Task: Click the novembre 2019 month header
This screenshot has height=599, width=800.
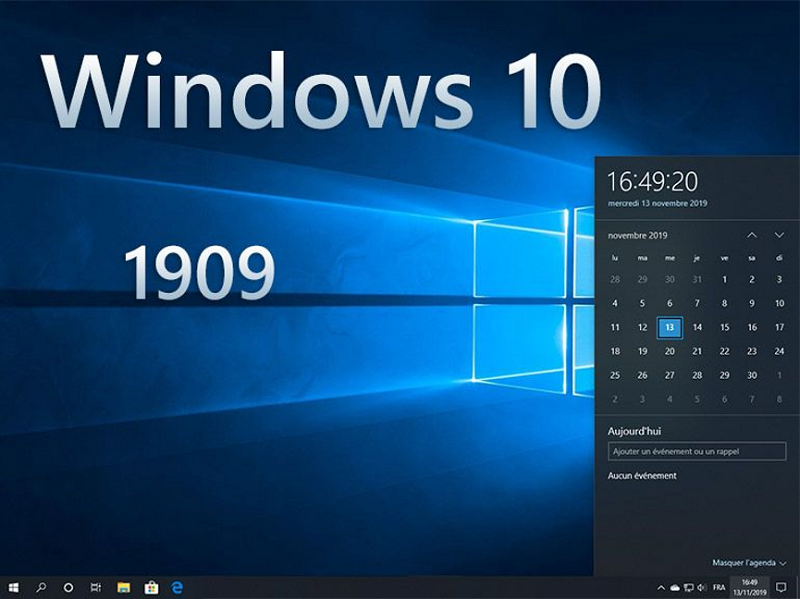Action: tap(638, 235)
